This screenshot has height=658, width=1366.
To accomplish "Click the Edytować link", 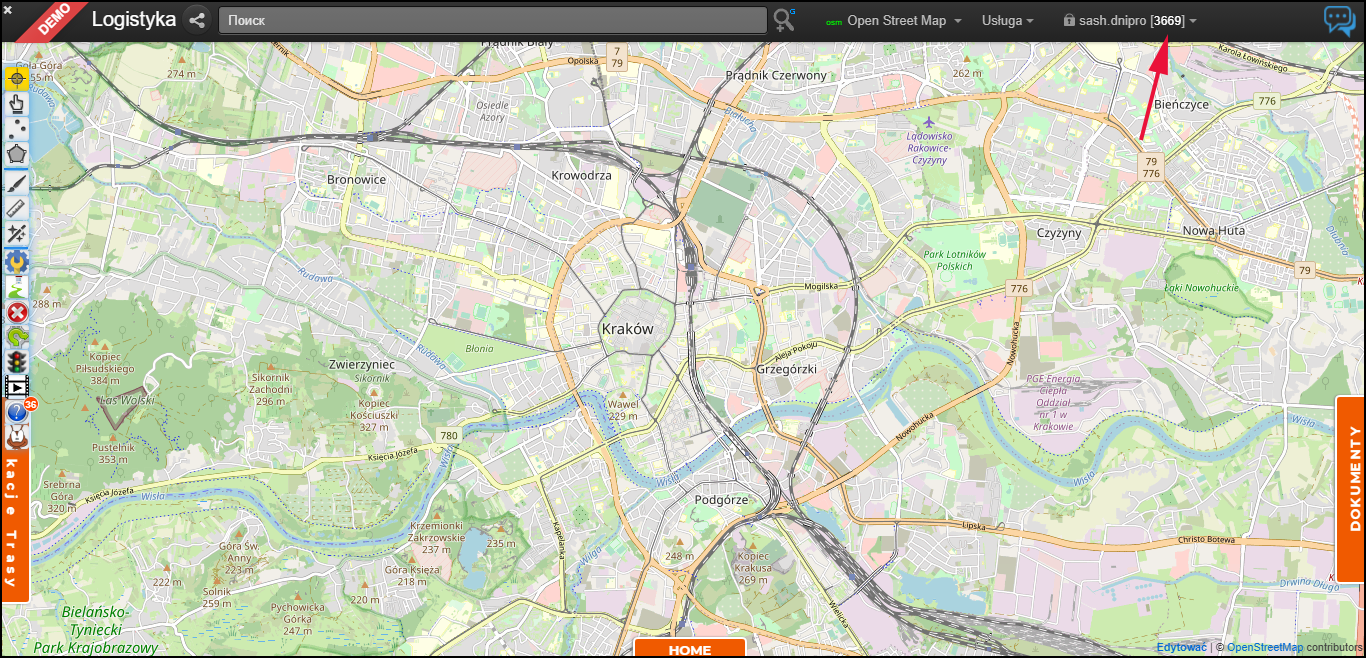I will coord(1181,648).
